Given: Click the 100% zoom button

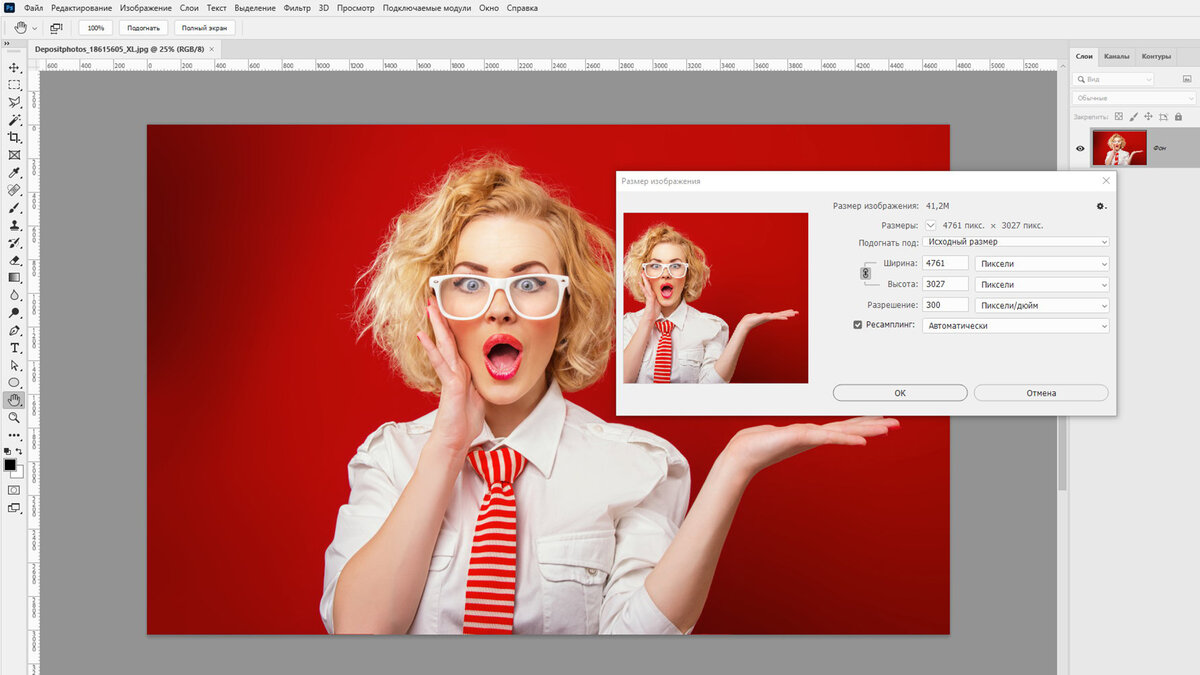Looking at the screenshot, I should (95, 28).
